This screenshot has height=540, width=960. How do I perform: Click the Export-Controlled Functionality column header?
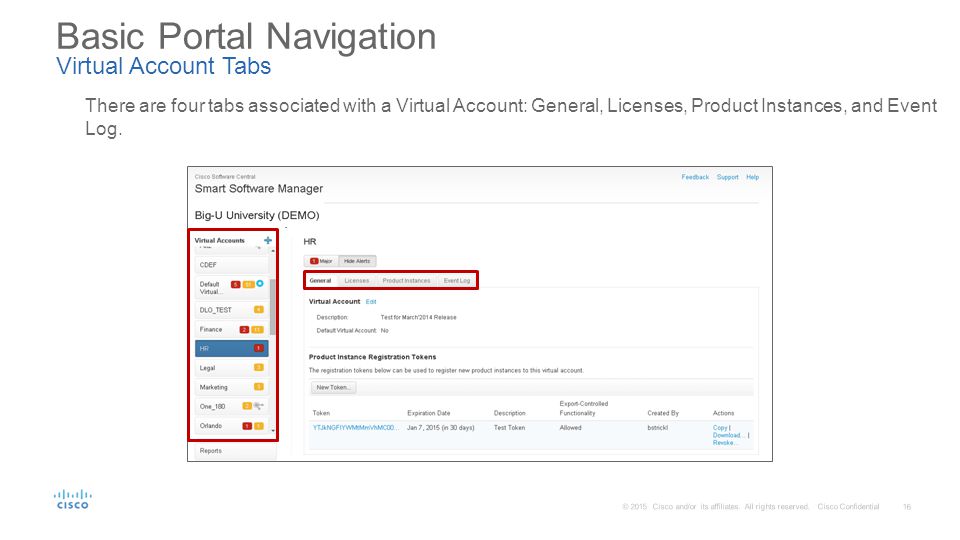[583, 408]
